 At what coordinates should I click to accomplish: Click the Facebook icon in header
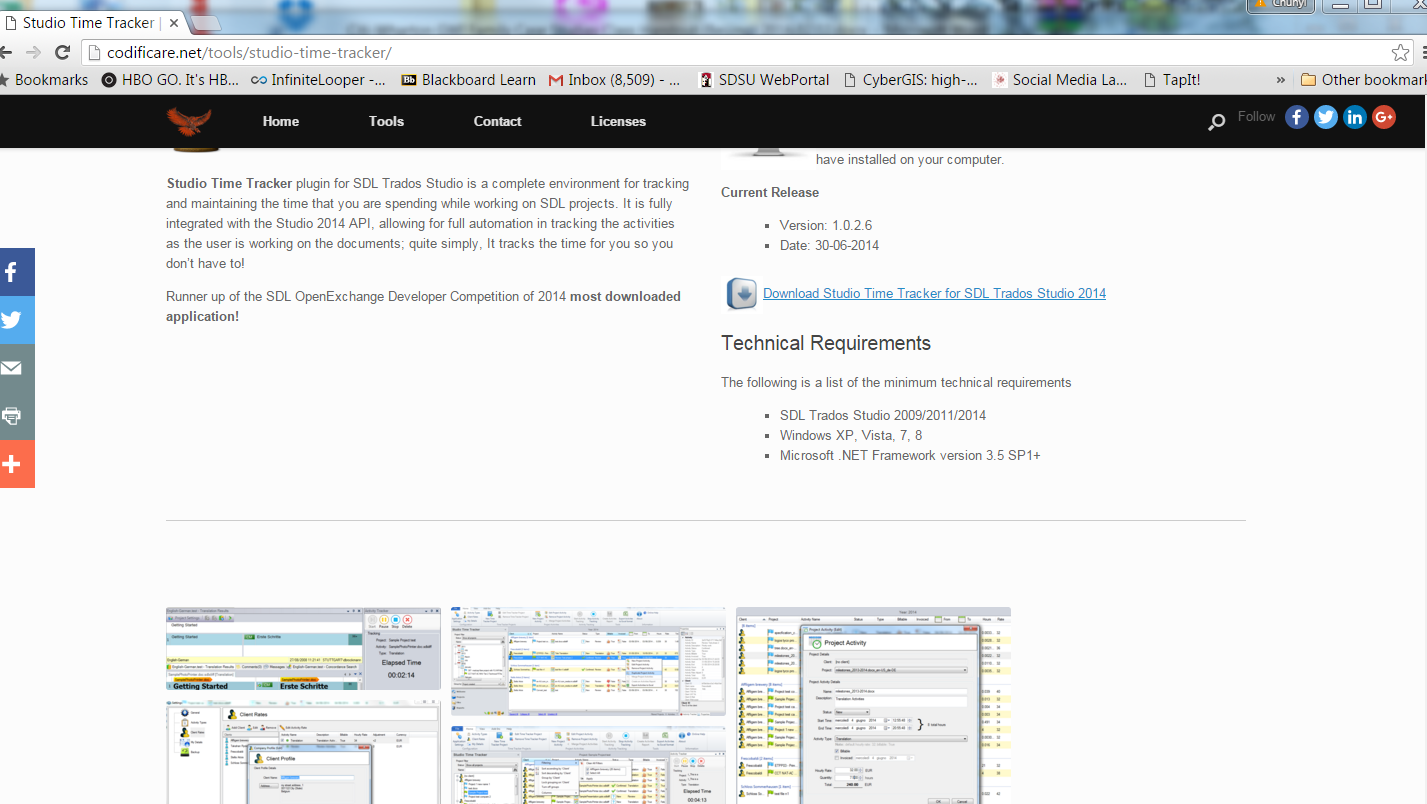click(x=1296, y=117)
